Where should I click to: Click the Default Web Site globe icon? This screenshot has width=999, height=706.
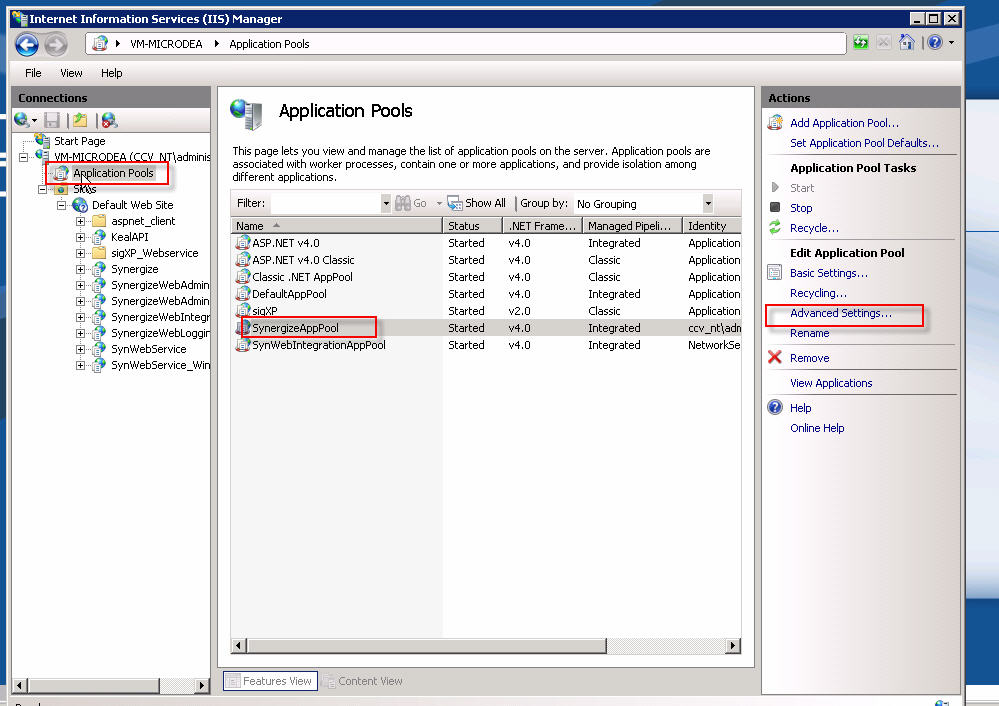click(80, 205)
